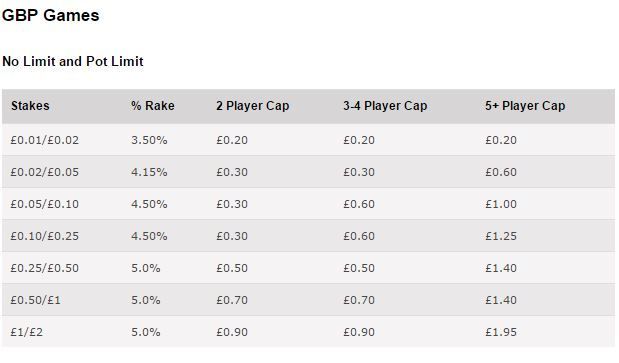The height and width of the screenshot is (363, 619).
Task: Click the 5+ Player Cap column header
Action: [525, 106]
